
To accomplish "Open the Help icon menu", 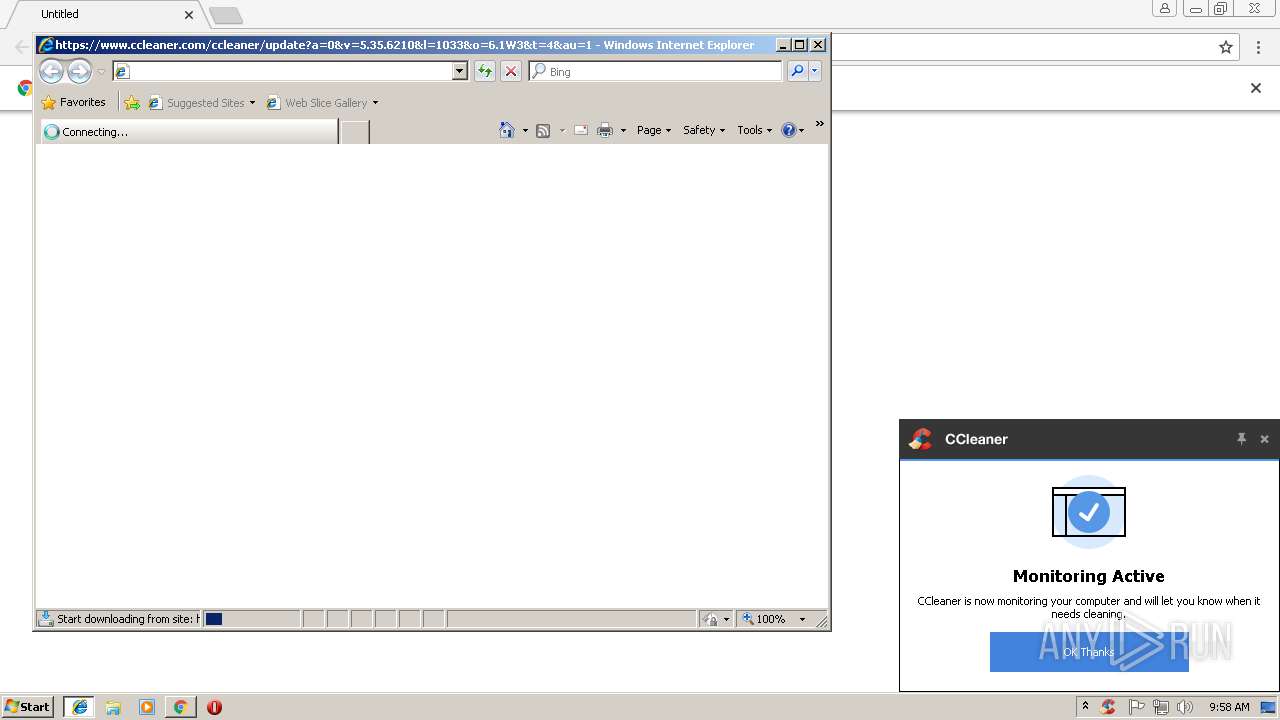I will 793,130.
